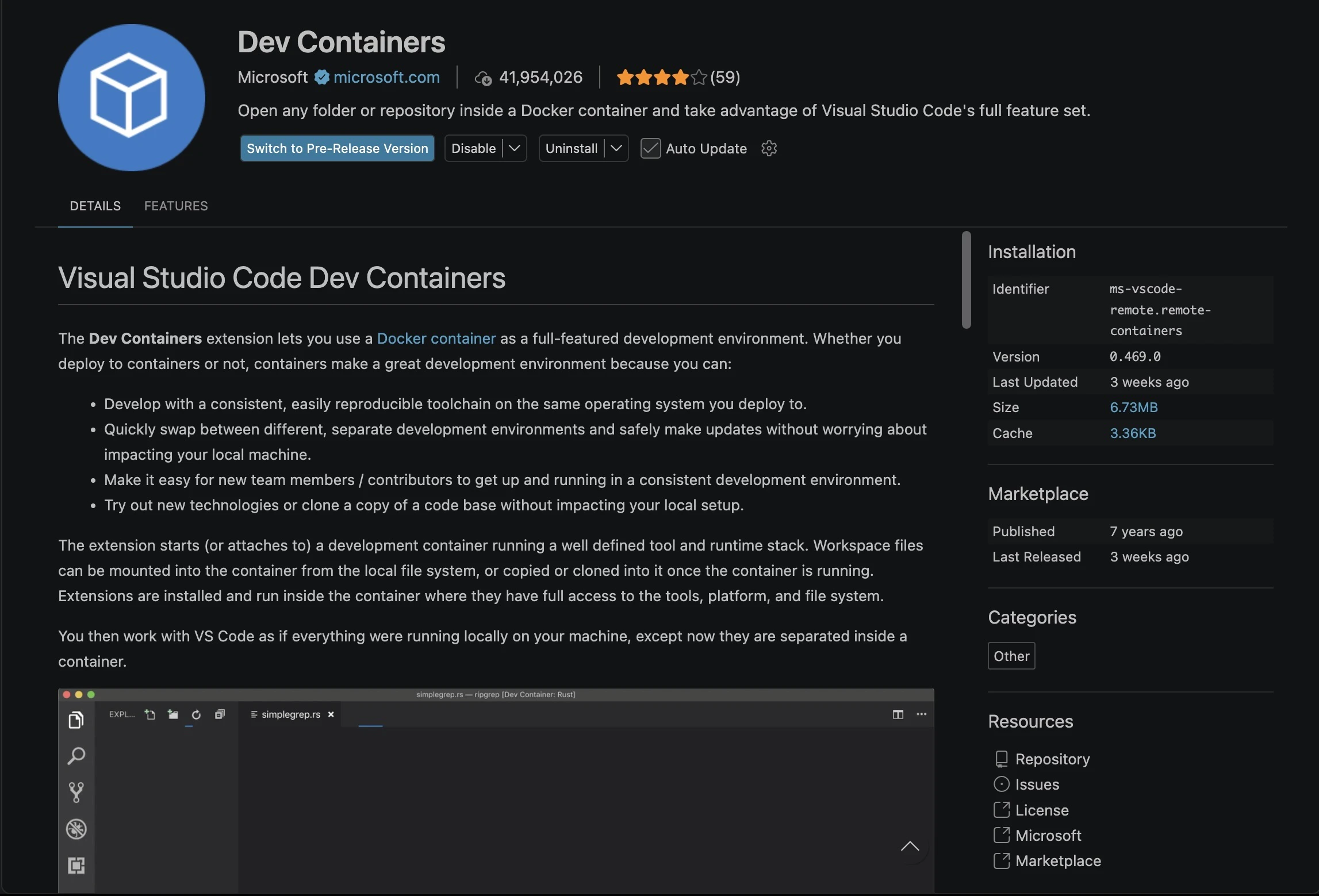The height and width of the screenshot is (896, 1319).
Task: Click the Disable button
Action: [474, 148]
